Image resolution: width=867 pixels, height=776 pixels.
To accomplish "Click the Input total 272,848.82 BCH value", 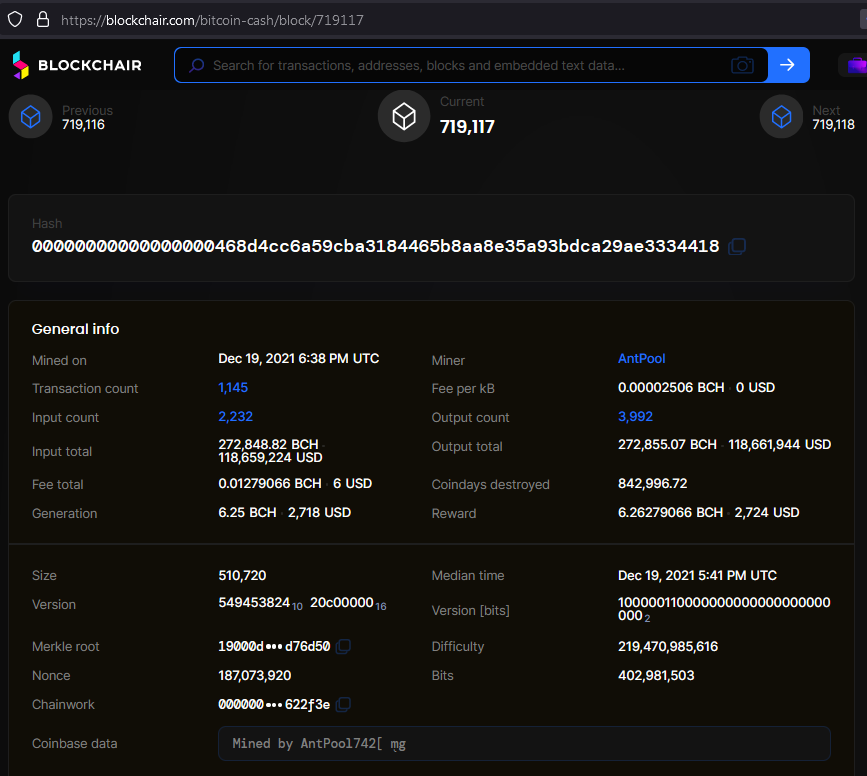I will point(268,444).
